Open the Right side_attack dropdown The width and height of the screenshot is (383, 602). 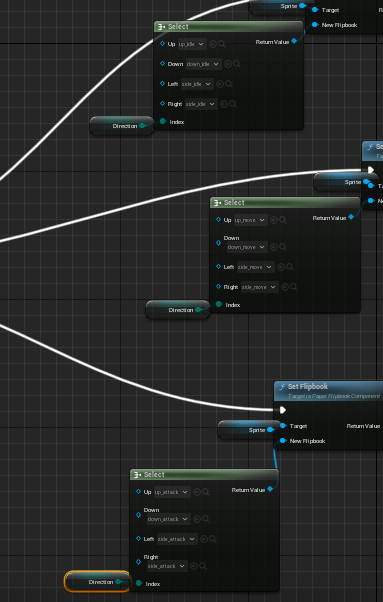pos(167,566)
